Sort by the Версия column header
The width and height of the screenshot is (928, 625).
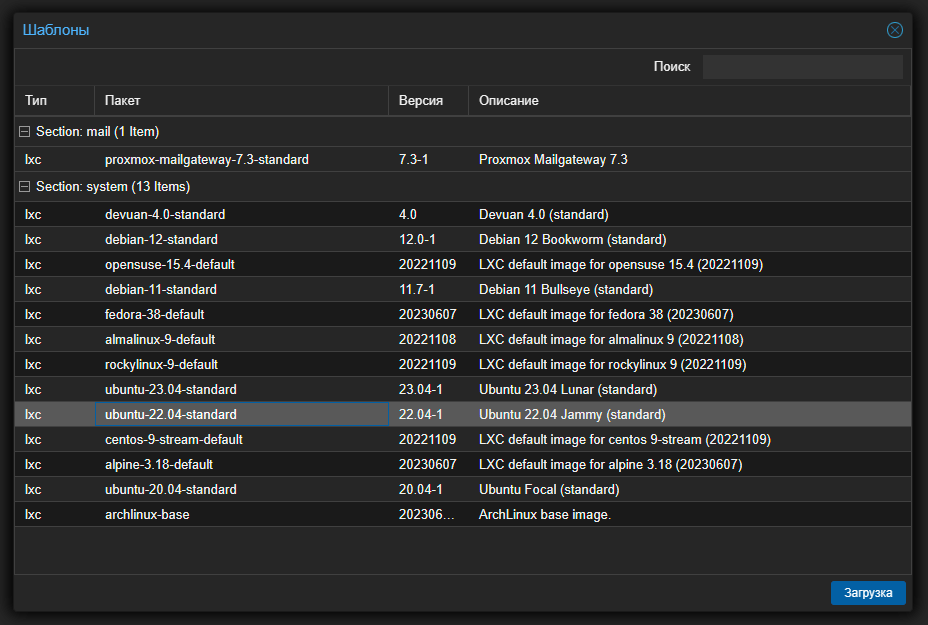pos(428,101)
